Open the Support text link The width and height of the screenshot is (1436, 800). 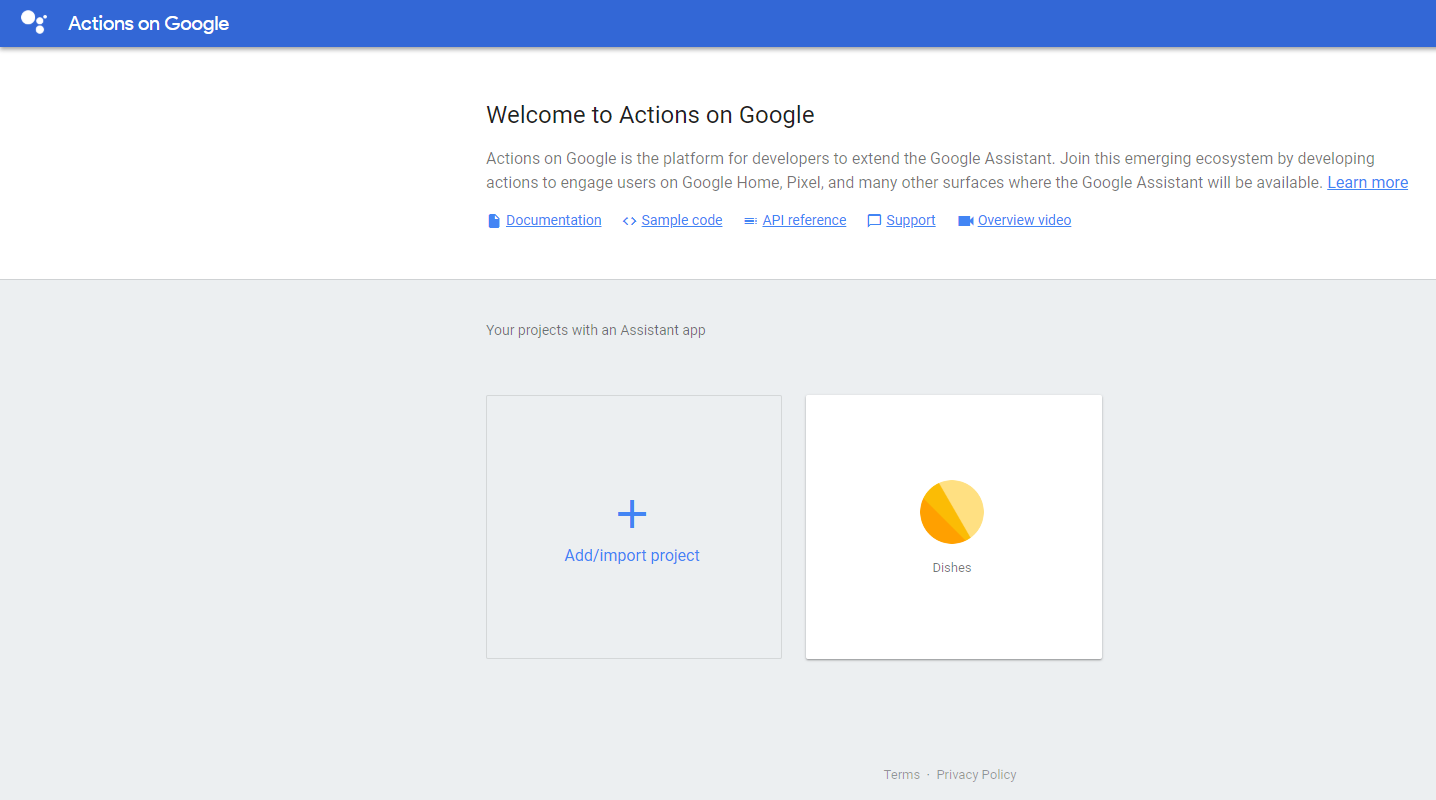(x=910, y=221)
